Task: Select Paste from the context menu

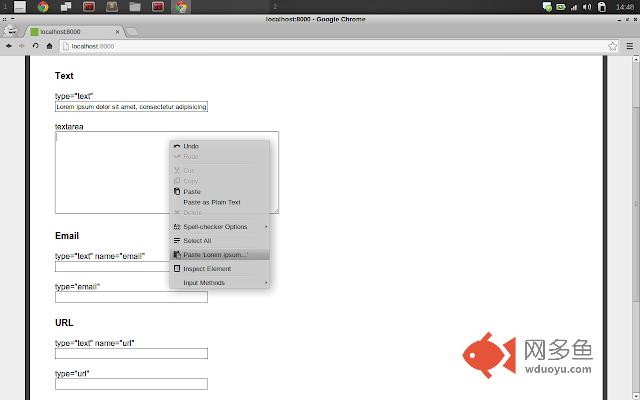Action: 192,191
